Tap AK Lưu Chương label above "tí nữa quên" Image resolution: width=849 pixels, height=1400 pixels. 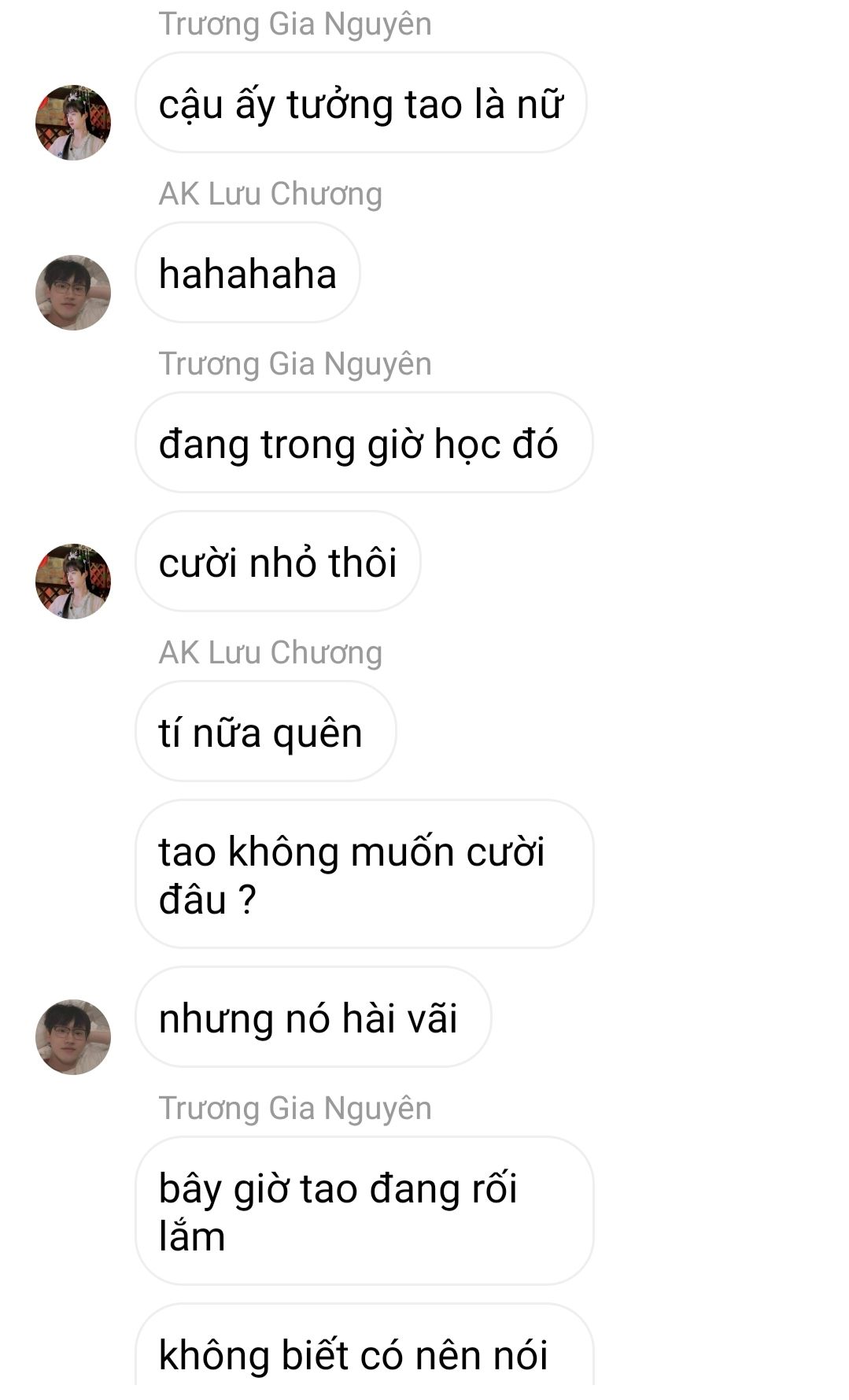(x=271, y=652)
